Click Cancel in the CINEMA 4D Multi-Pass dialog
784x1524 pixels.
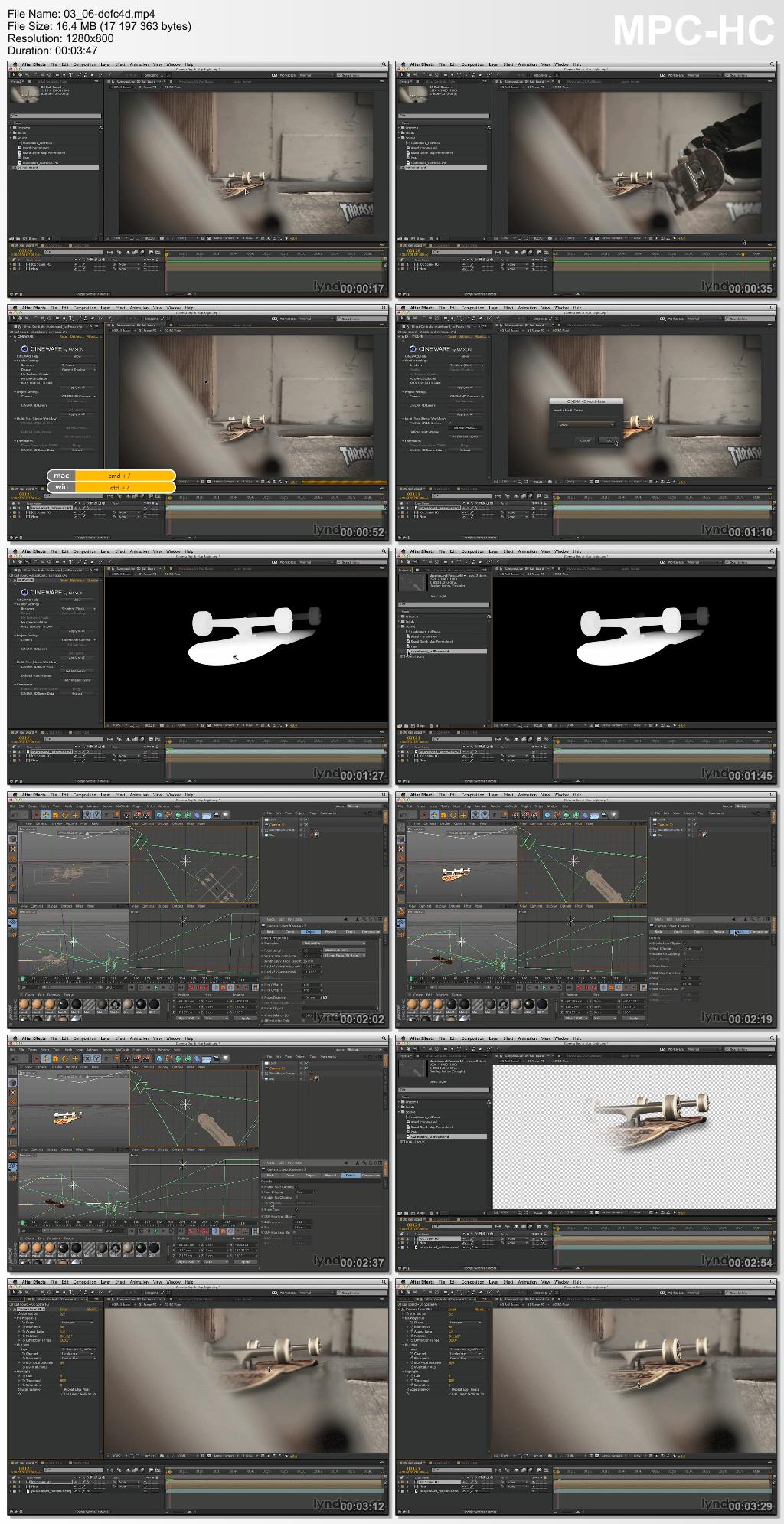tap(584, 440)
